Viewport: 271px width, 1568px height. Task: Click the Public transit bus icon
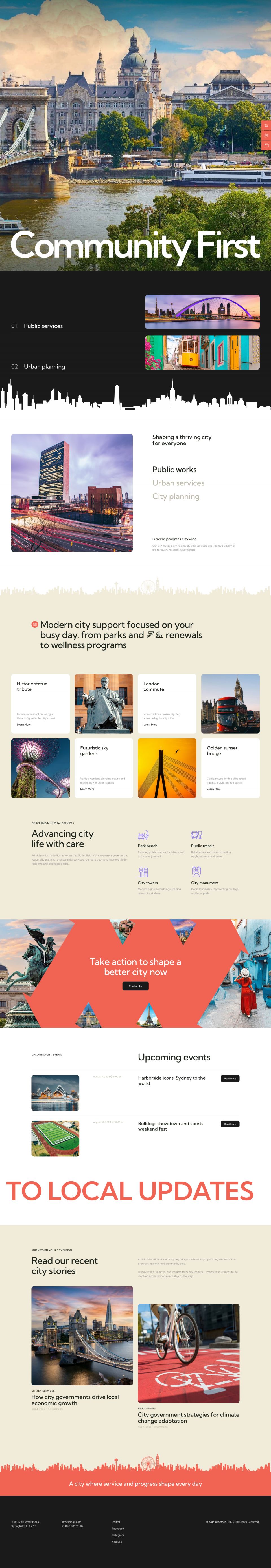tap(196, 835)
